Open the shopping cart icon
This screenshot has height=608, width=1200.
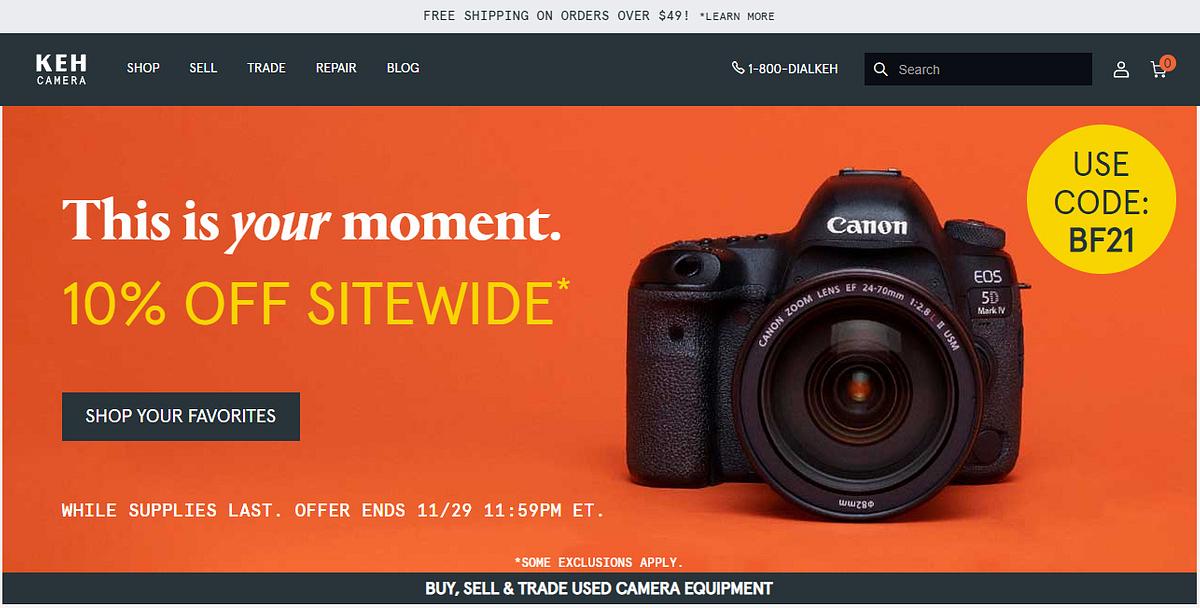tap(1158, 70)
